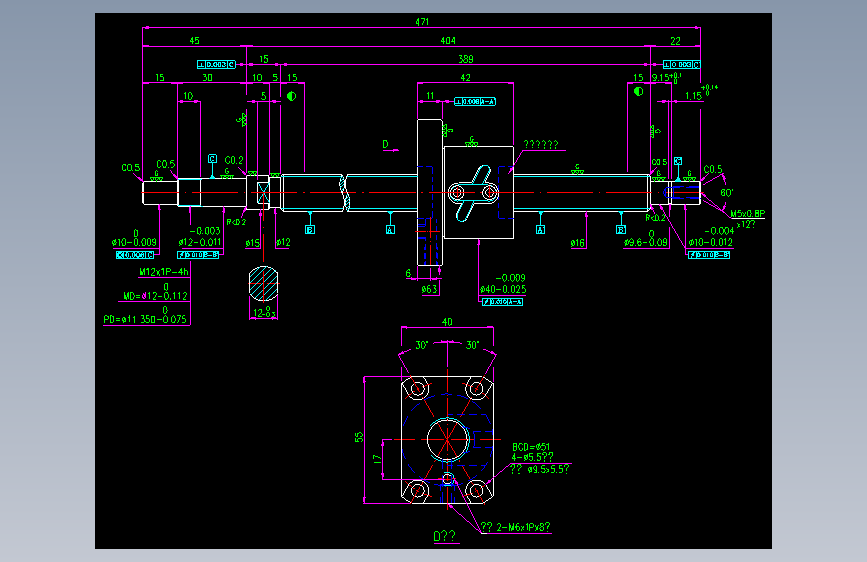Select the 42 nut length dimension
The width and height of the screenshot is (867, 562).
[x=466, y=77]
